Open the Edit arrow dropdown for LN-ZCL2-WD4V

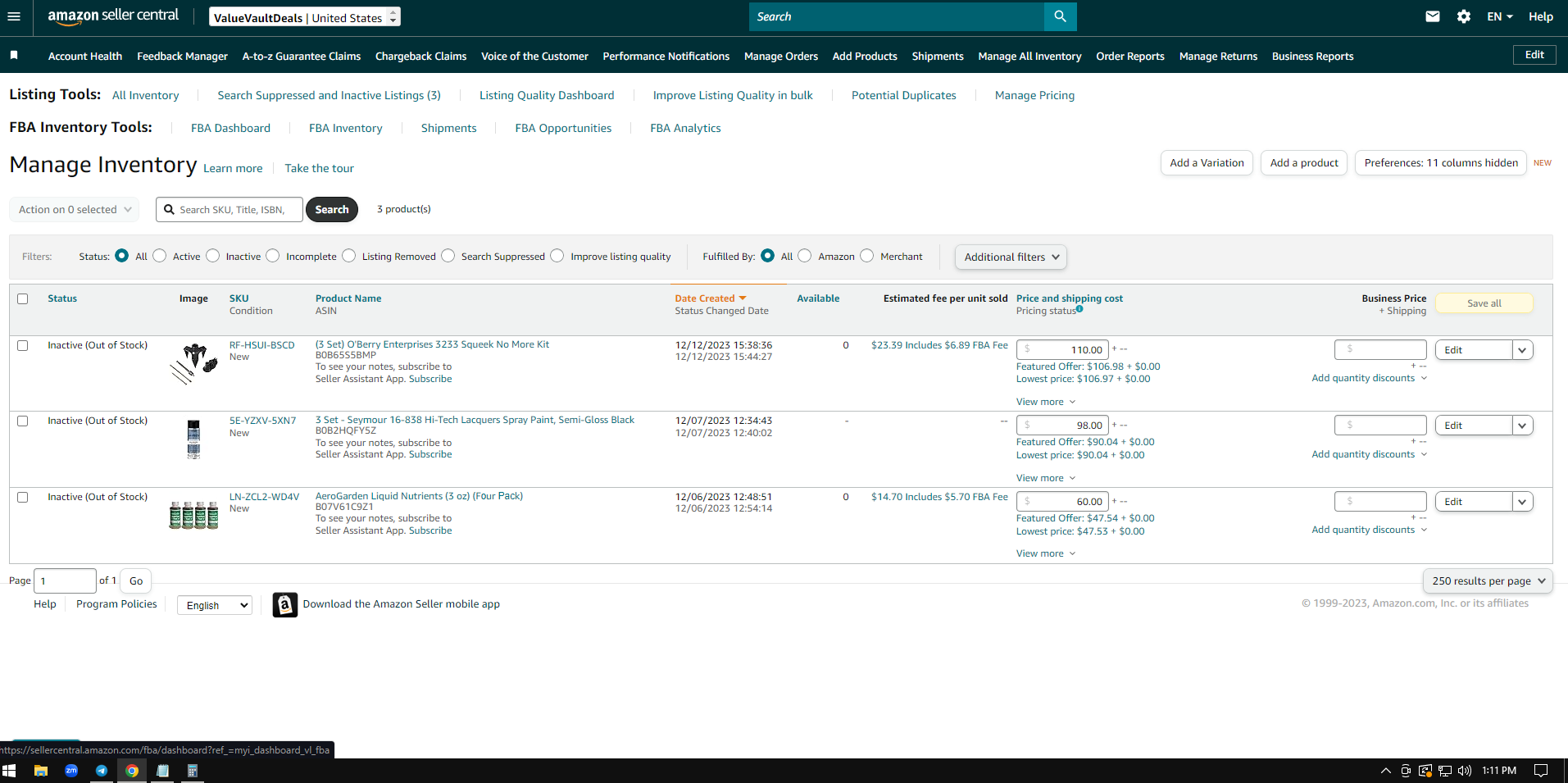[1522, 502]
